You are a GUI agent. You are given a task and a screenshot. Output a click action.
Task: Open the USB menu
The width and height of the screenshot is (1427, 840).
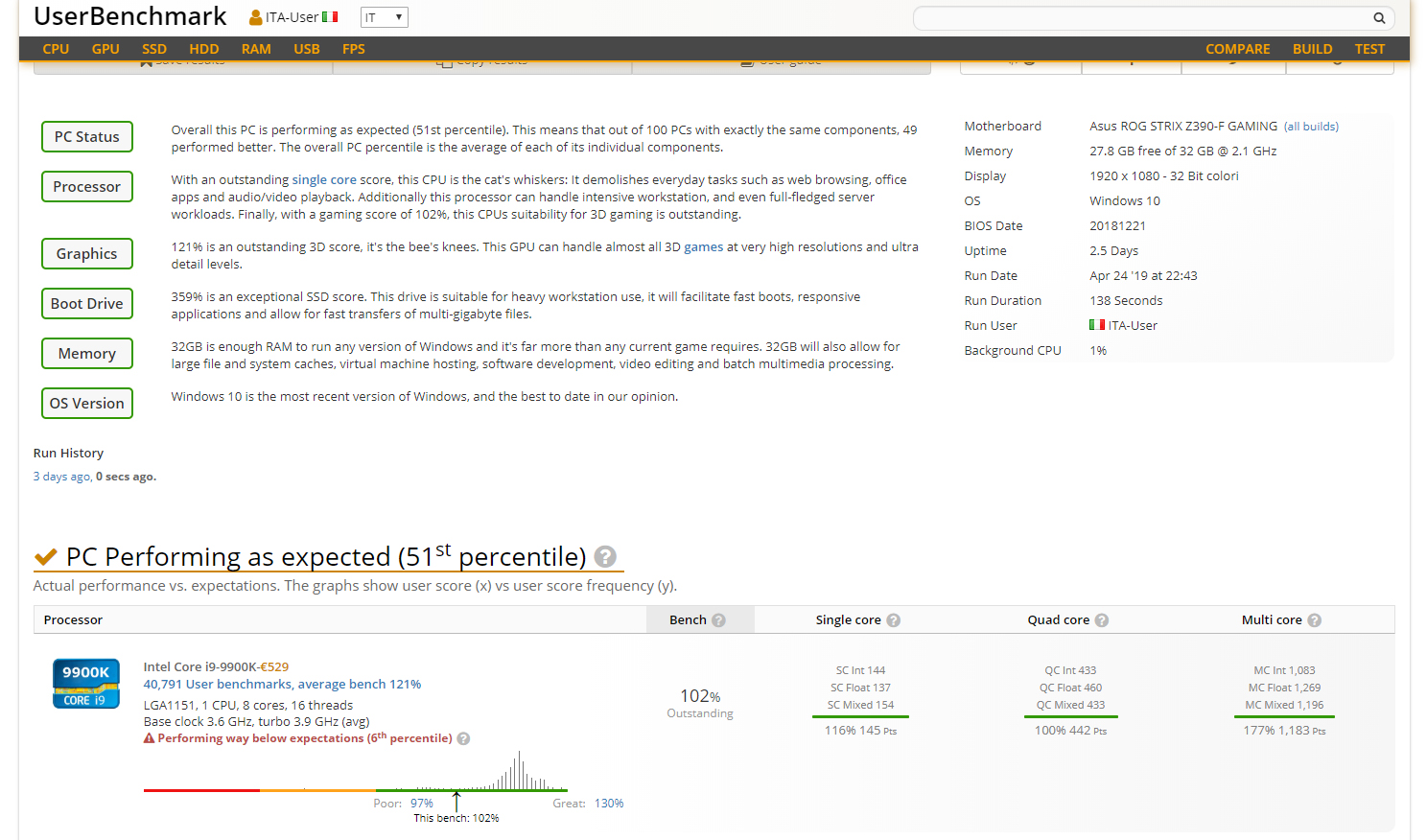point(307,49)
